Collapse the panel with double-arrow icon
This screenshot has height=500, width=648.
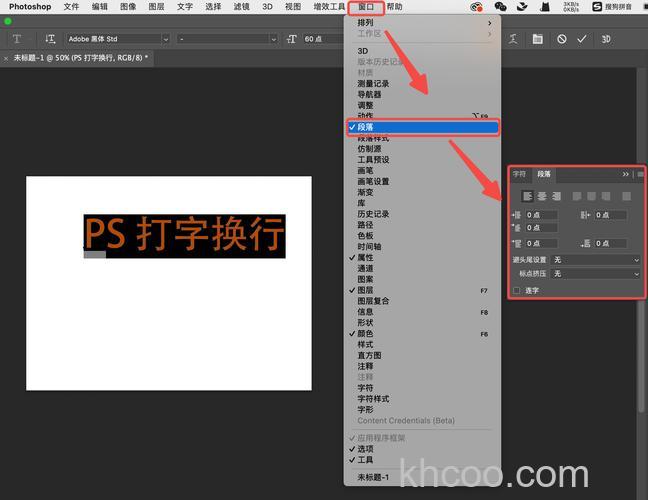[x=626, y=174]
